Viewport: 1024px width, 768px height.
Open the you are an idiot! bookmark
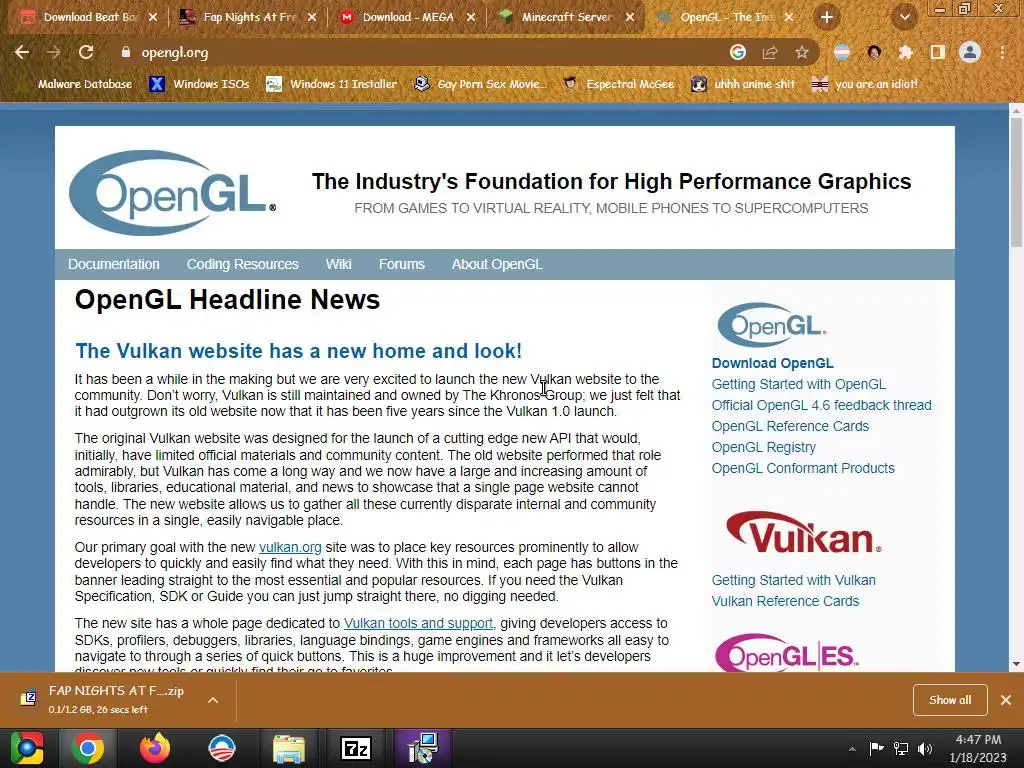click(865, 84)
